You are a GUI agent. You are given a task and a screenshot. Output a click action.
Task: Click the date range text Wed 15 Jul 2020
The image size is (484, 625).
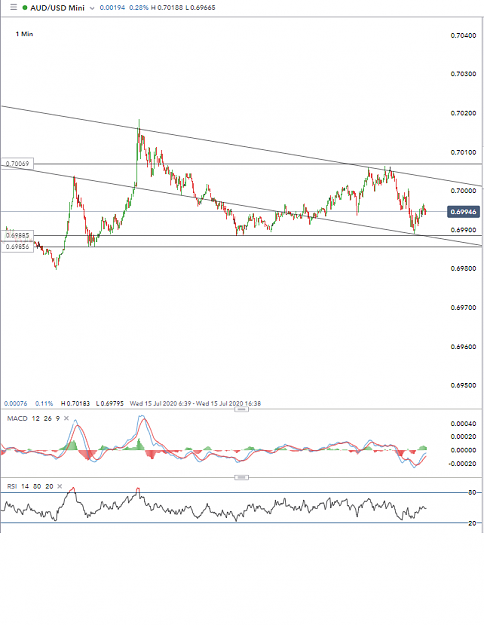click(x=195, y=403)
